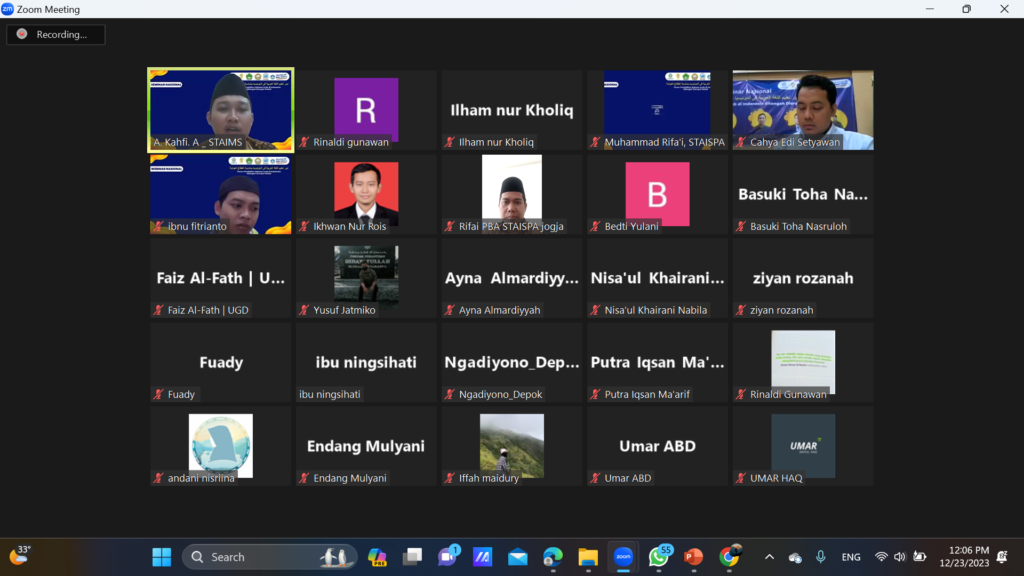The height and width of the screenshot is (576, 1024).
Task: Click the Recording... status button
Action: click(x=56, y=34)
